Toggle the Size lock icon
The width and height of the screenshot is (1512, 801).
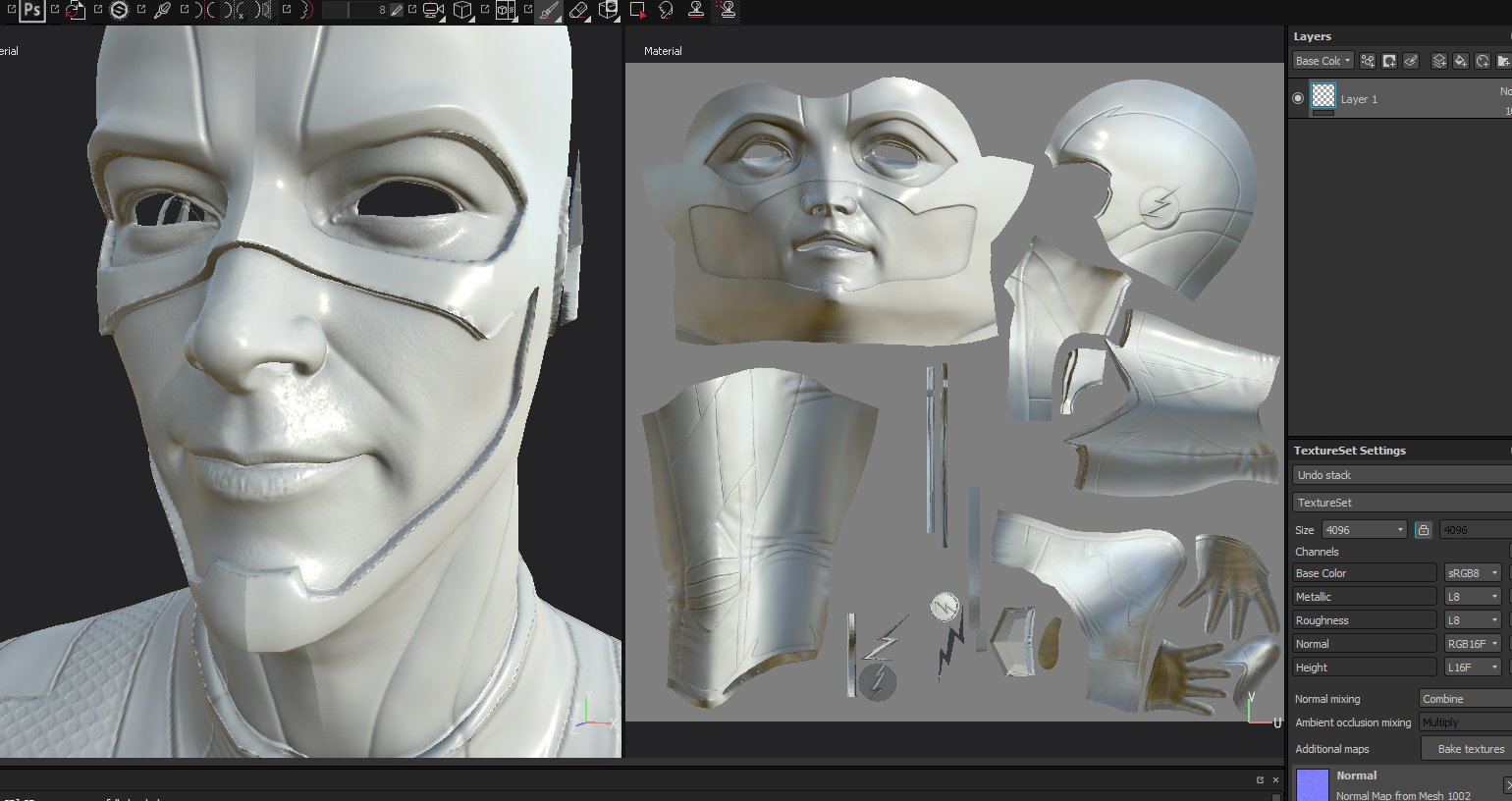(x=1423, y=529)
